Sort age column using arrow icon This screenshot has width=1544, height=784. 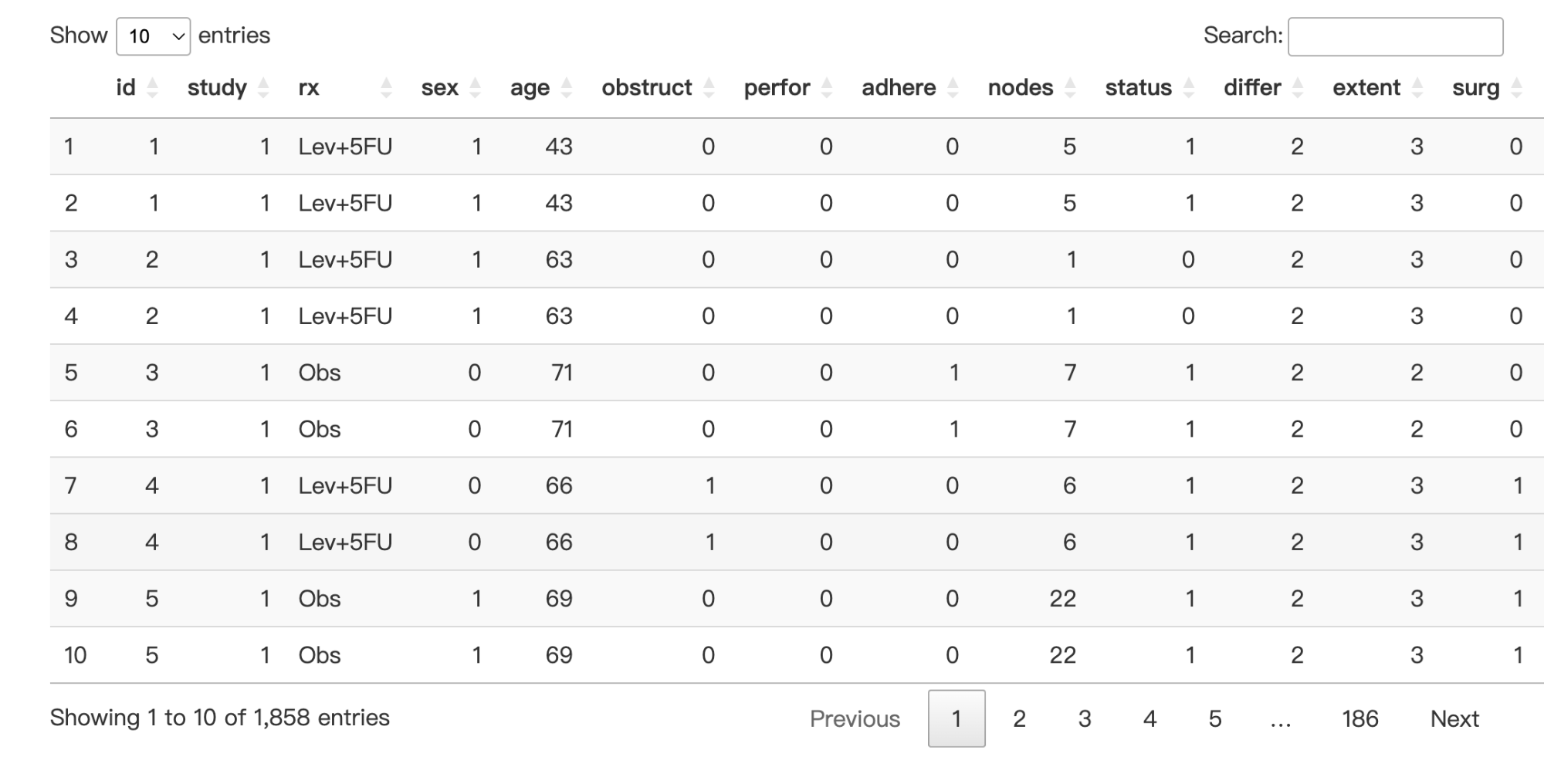pos(566,88)
